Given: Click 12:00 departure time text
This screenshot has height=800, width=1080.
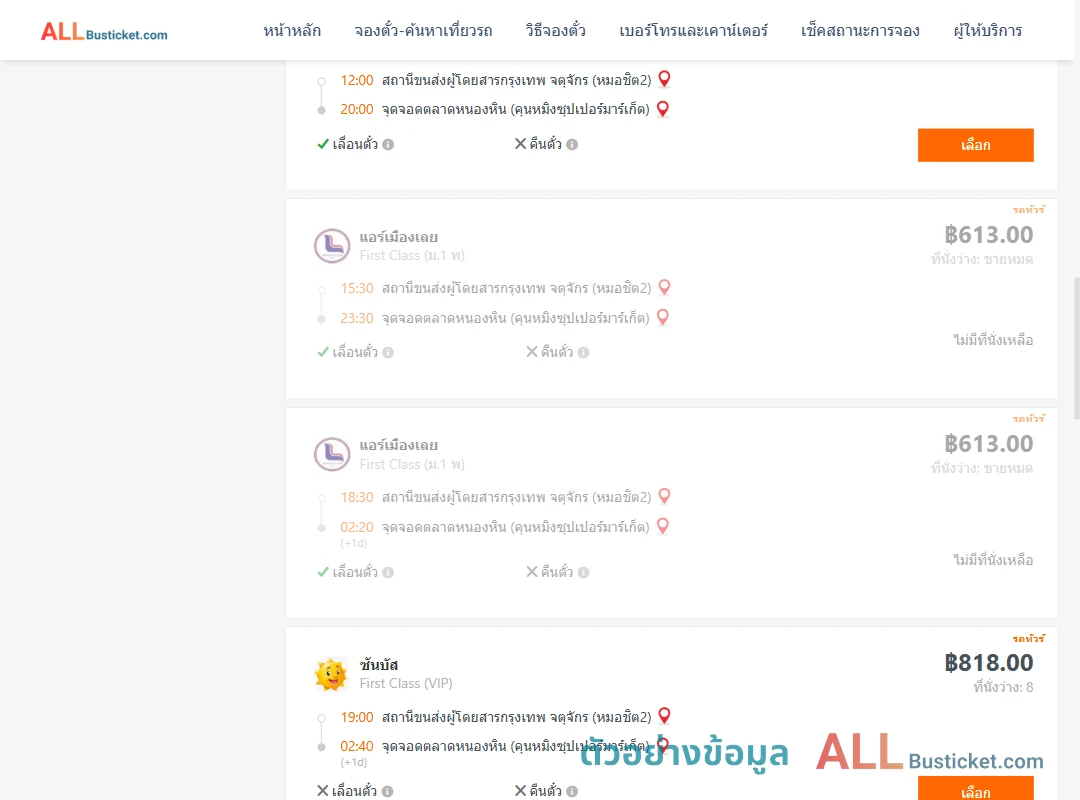Looking at the screenshot, I should 357,81.
